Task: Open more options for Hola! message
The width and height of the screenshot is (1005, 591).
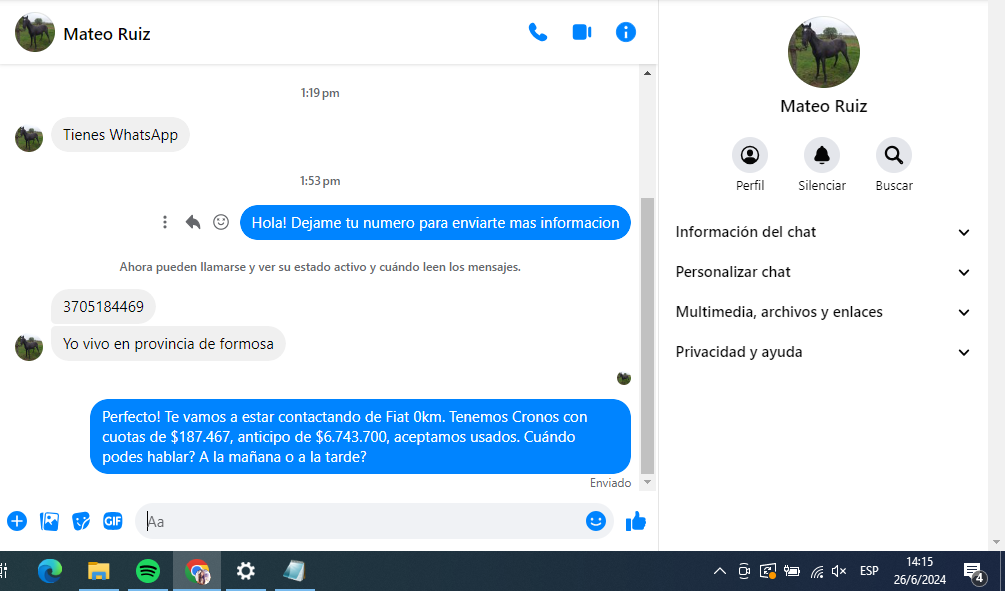Action: (165, 222)
